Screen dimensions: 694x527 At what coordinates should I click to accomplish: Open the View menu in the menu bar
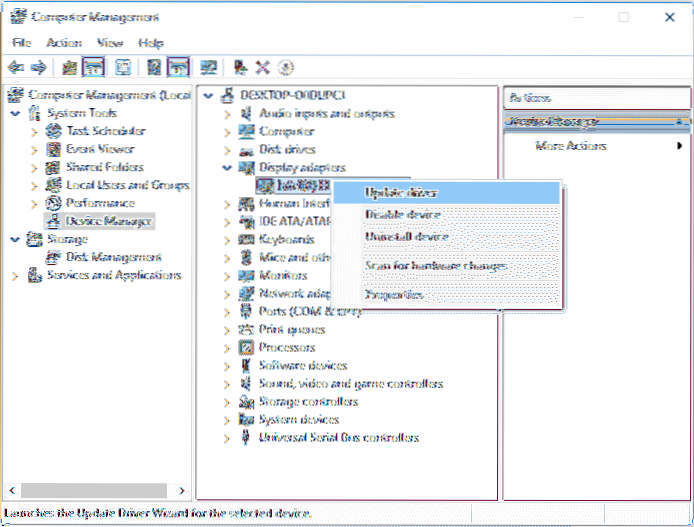tap(109, 43)
